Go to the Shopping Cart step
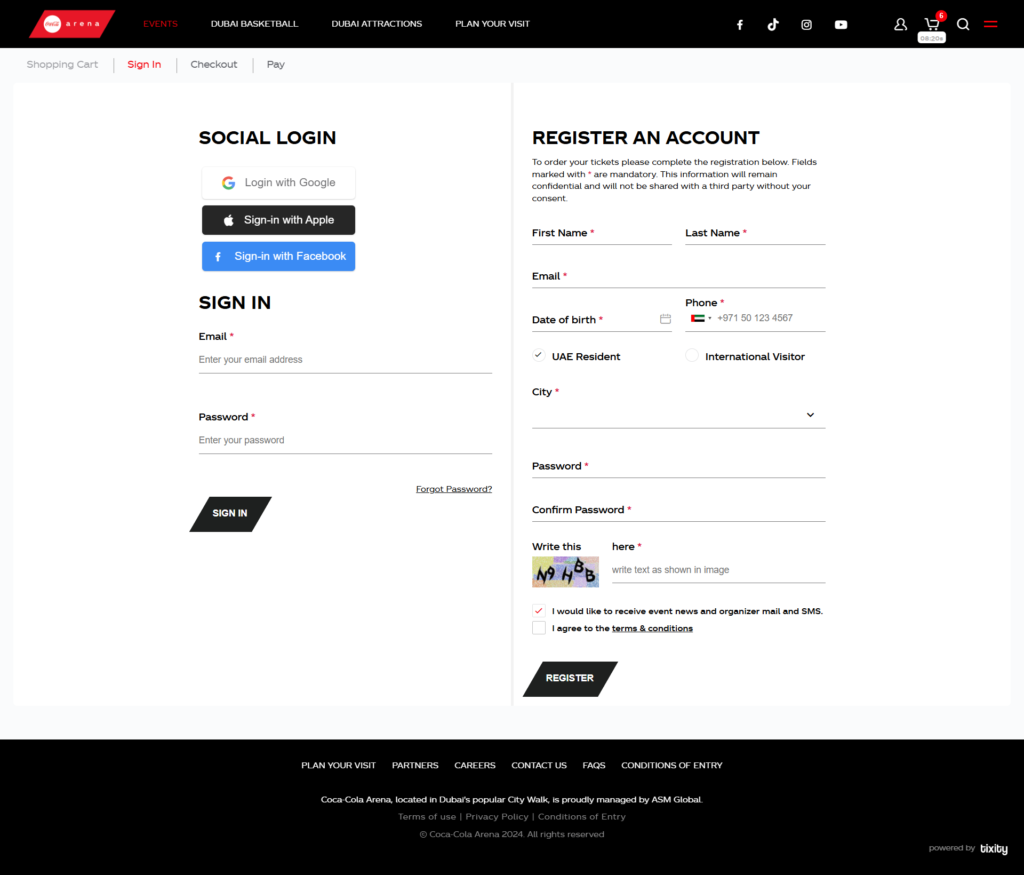 [62, 65]
